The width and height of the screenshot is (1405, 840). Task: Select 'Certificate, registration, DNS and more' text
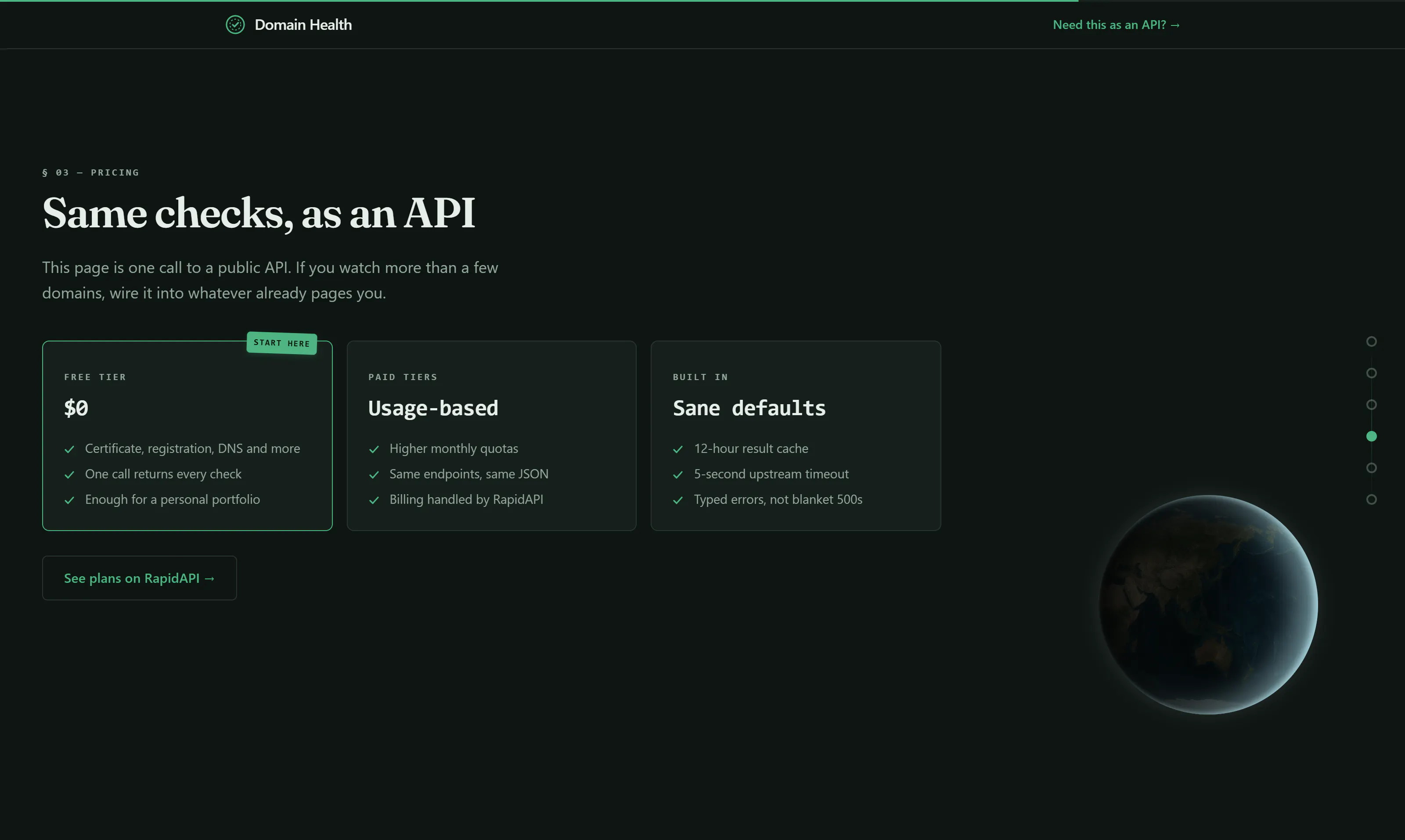pyautogui.click(x=193, y=449)
